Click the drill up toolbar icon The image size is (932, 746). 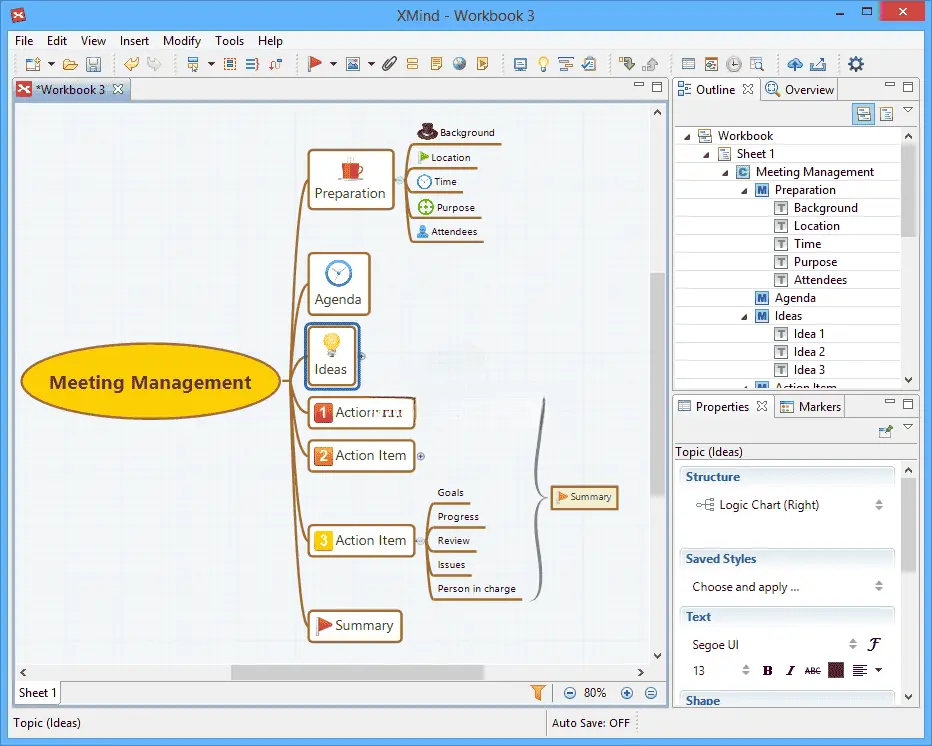(650, 64)
